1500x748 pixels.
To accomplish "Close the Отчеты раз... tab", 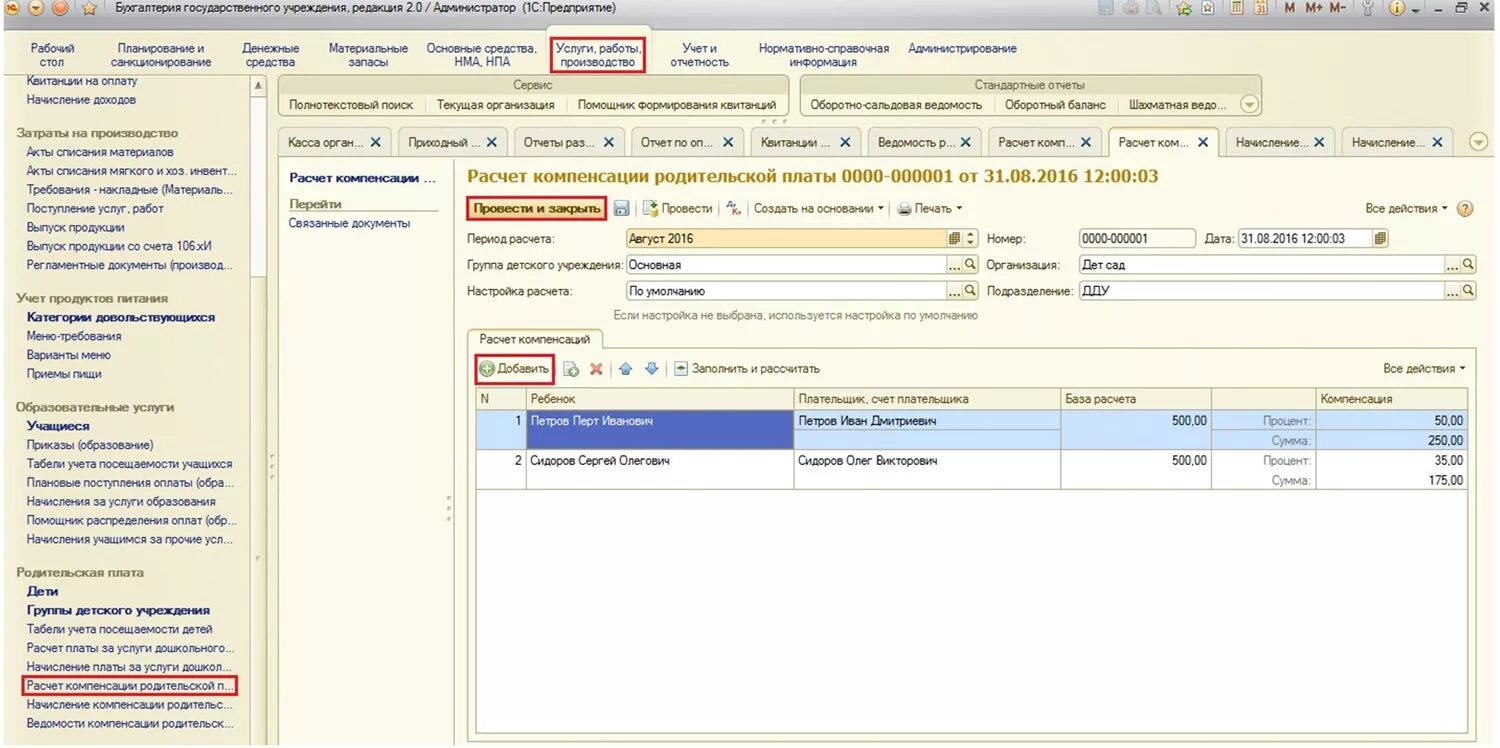I will point(609,143).
